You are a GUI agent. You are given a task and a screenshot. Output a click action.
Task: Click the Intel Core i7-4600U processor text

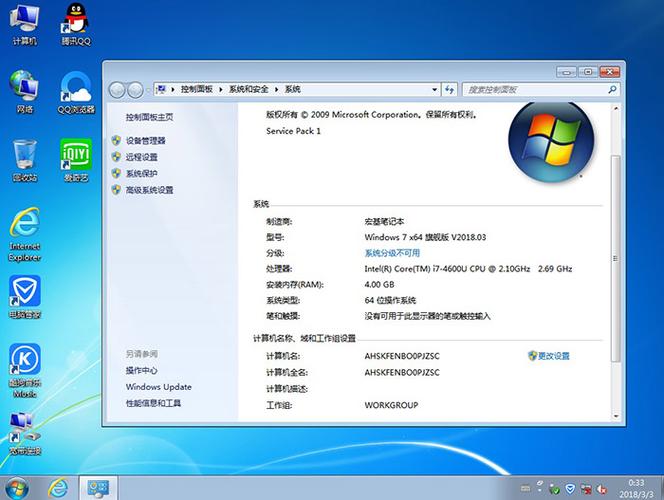tap(468, 269)
